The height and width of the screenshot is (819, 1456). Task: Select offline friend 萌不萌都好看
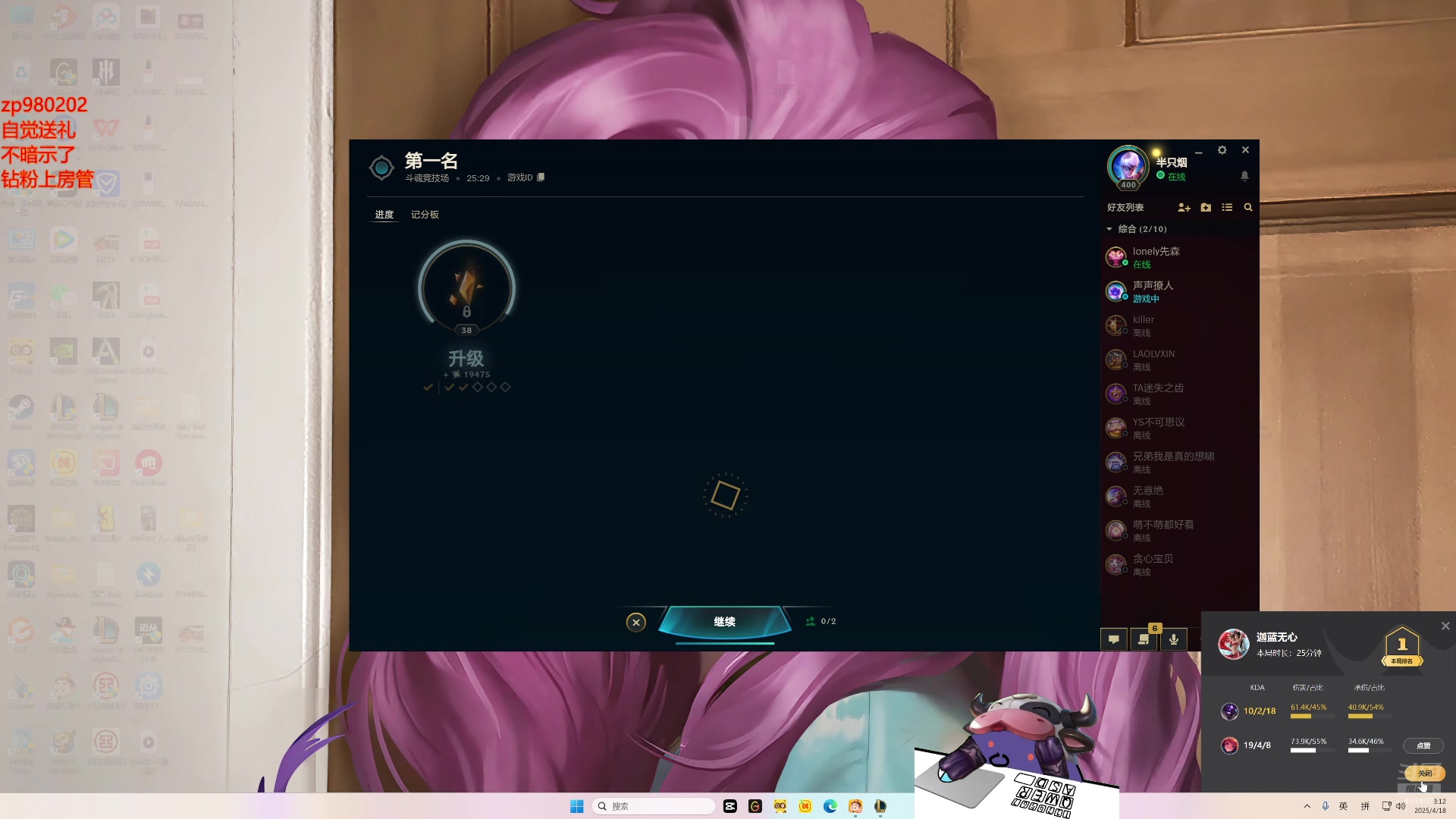tap(1179, 531)
